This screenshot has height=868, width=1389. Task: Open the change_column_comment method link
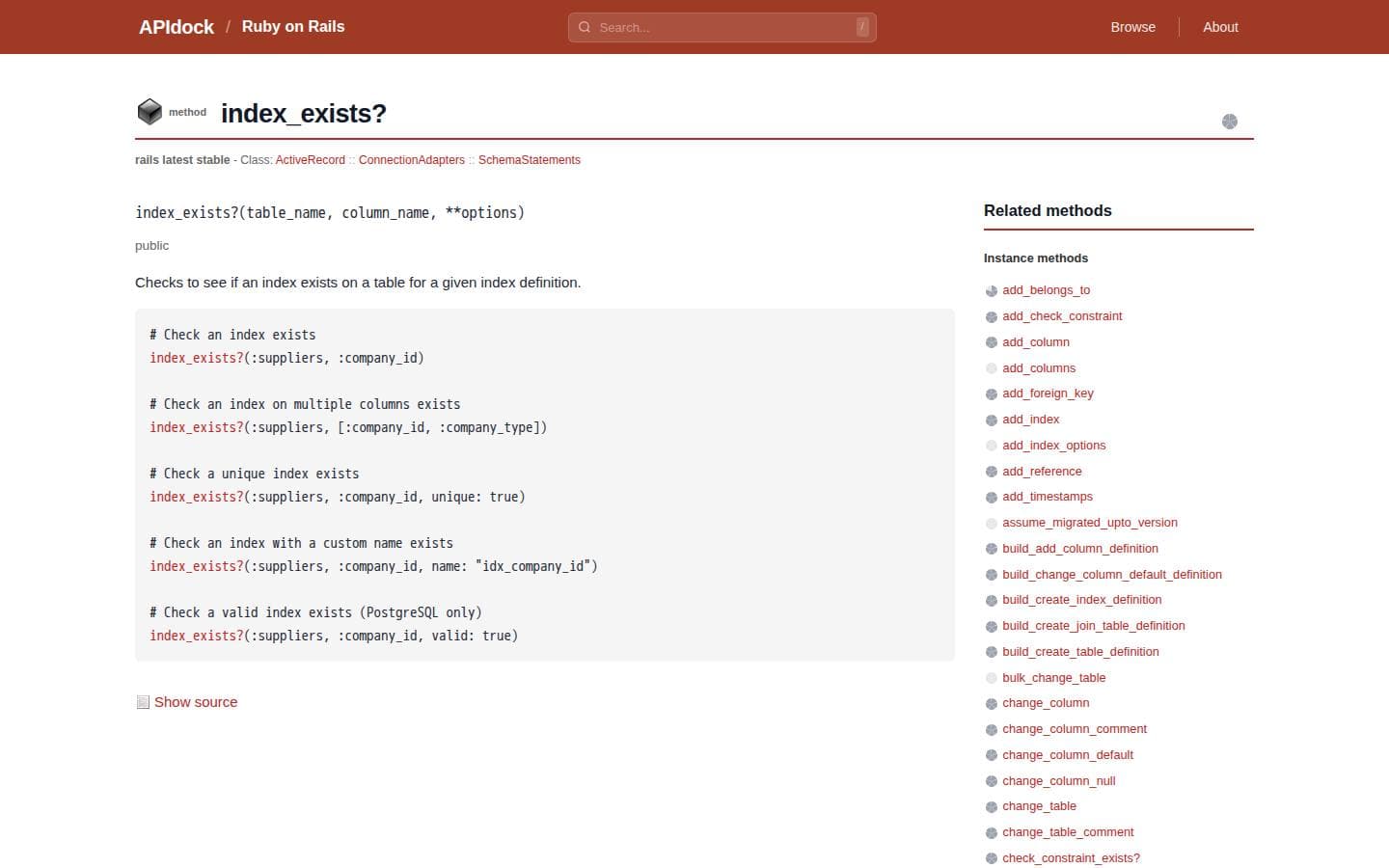1075,729
